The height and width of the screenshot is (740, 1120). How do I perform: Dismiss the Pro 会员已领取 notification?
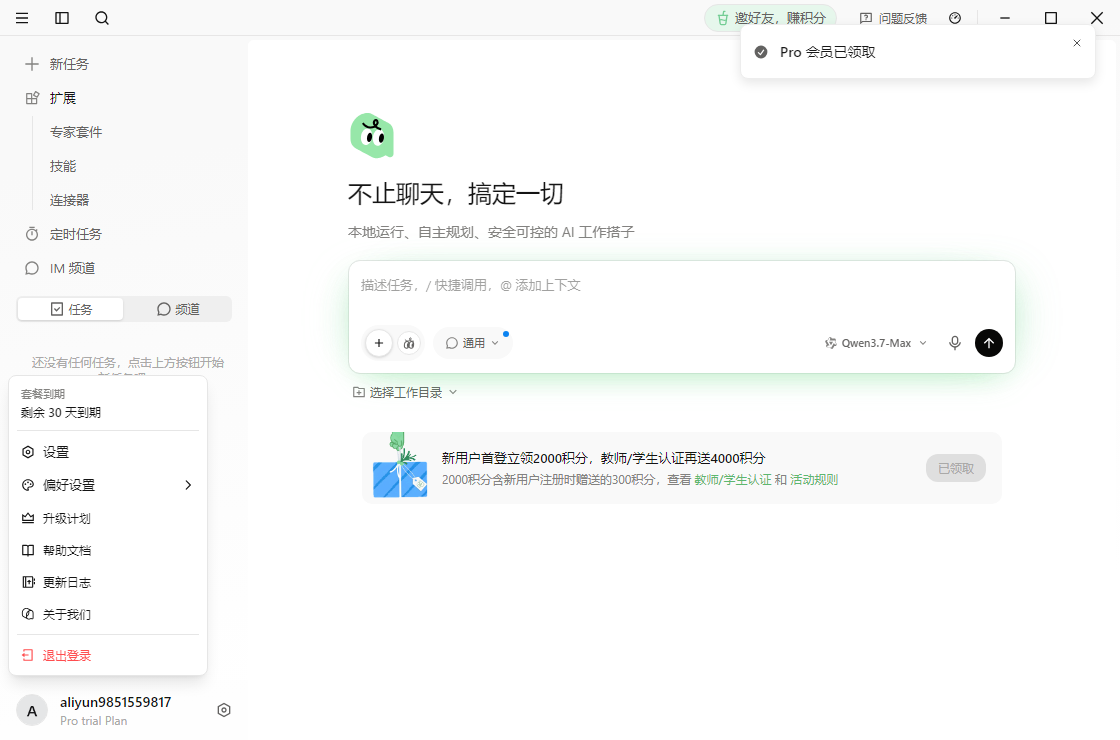point(1076,43)
